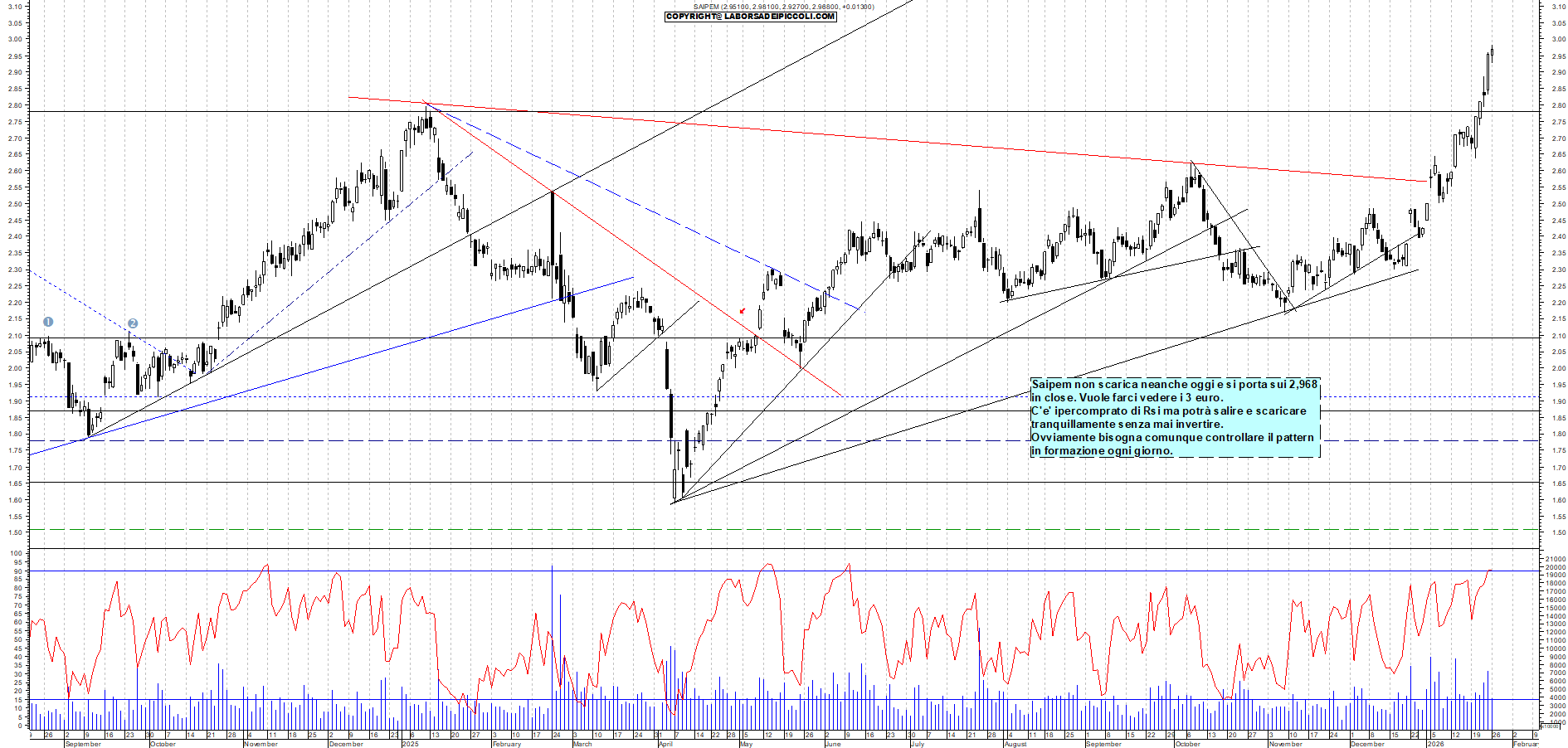1568x748 pixels.
Task: Select the April label on date axis
Action: point(665,744)
